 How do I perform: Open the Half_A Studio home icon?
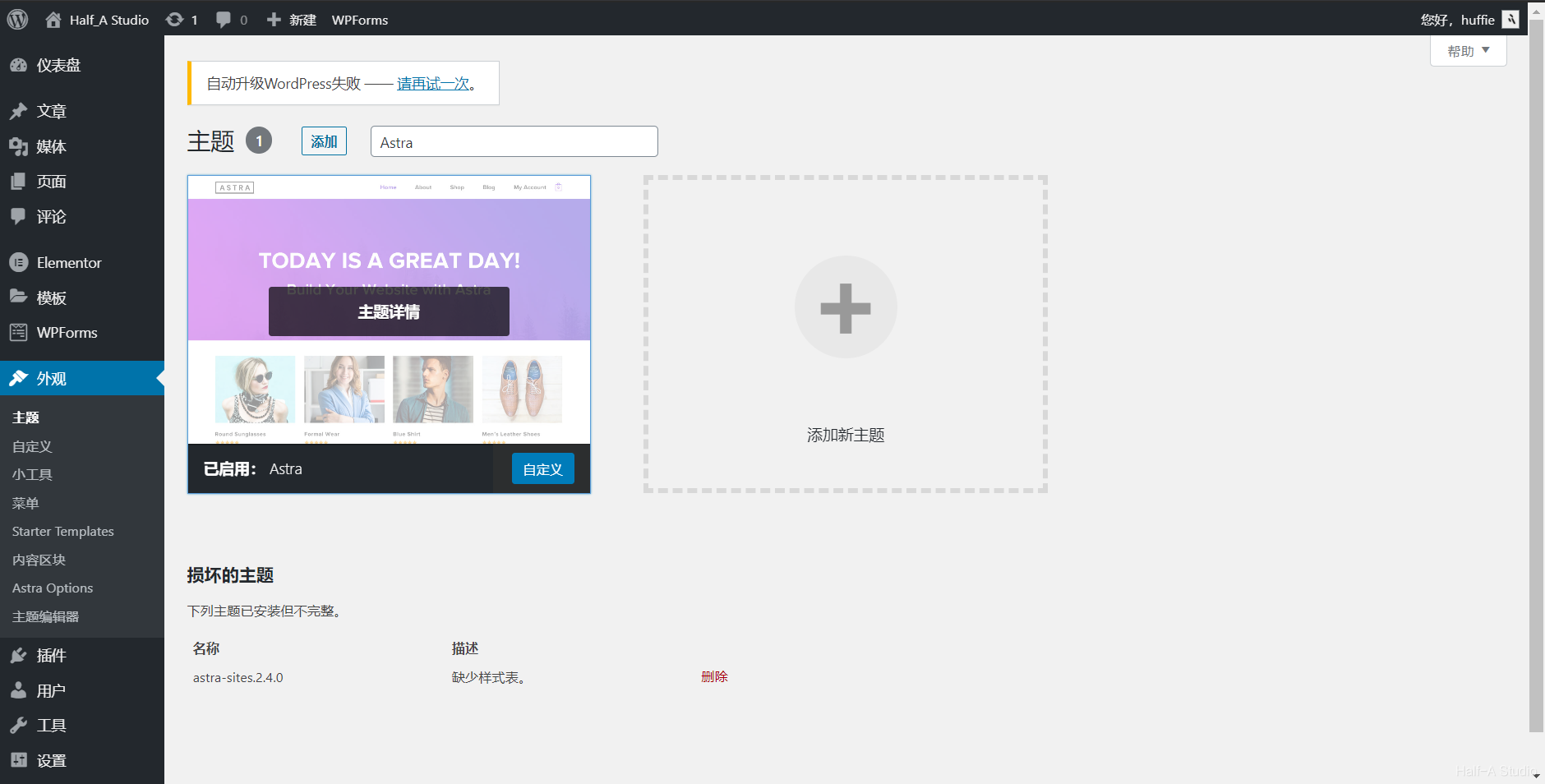click(x=53, y=20)
